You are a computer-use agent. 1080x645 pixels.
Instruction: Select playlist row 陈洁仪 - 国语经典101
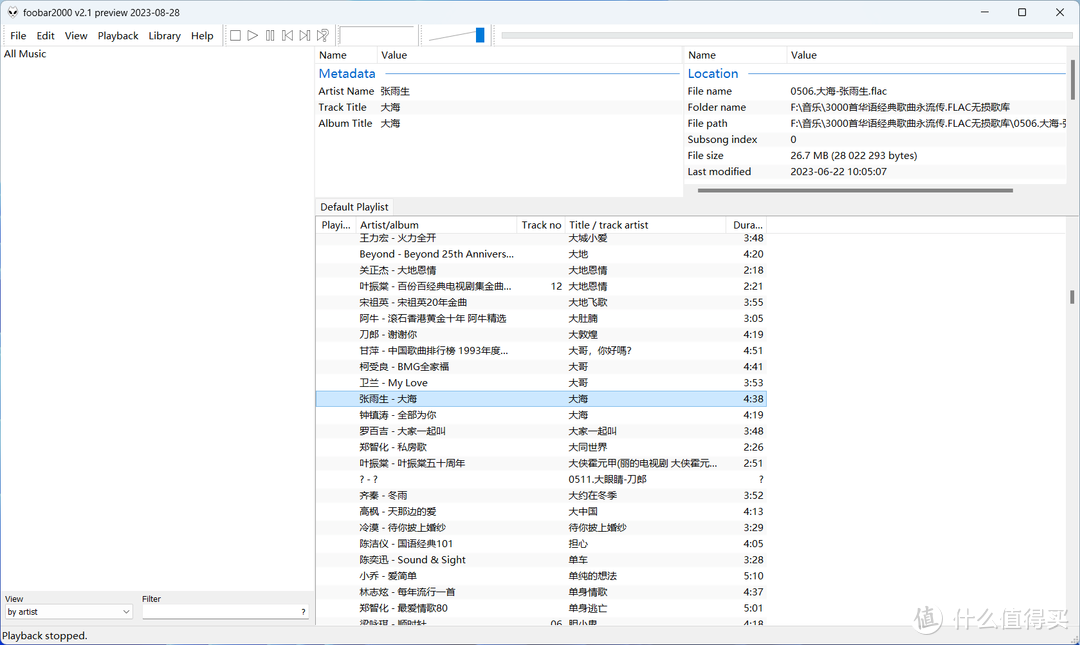[x=541, y=544]
